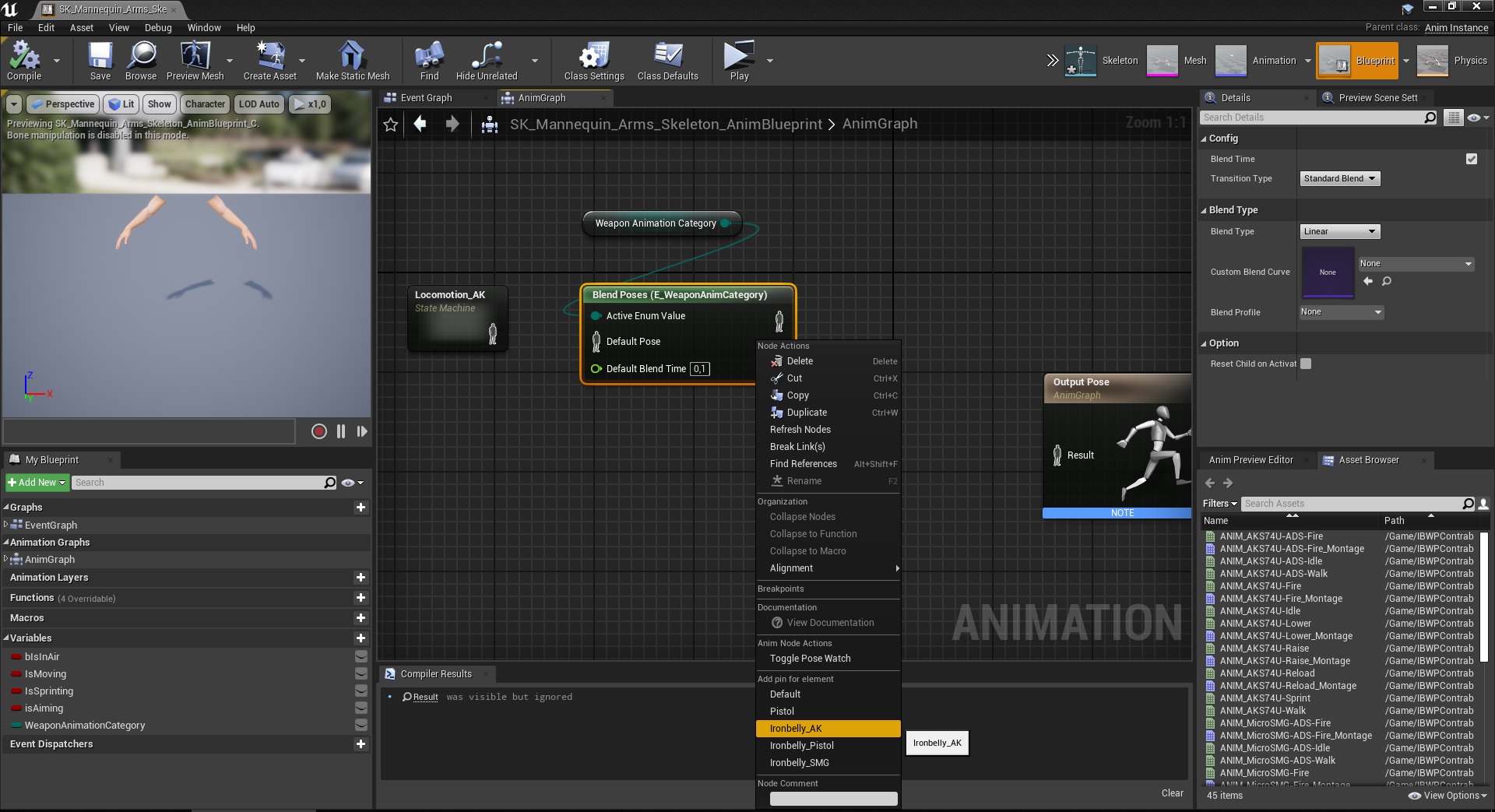Open the Transition Type Standard Blend dropdown
Screen dimensions: 1495x812
[1339, 179]
